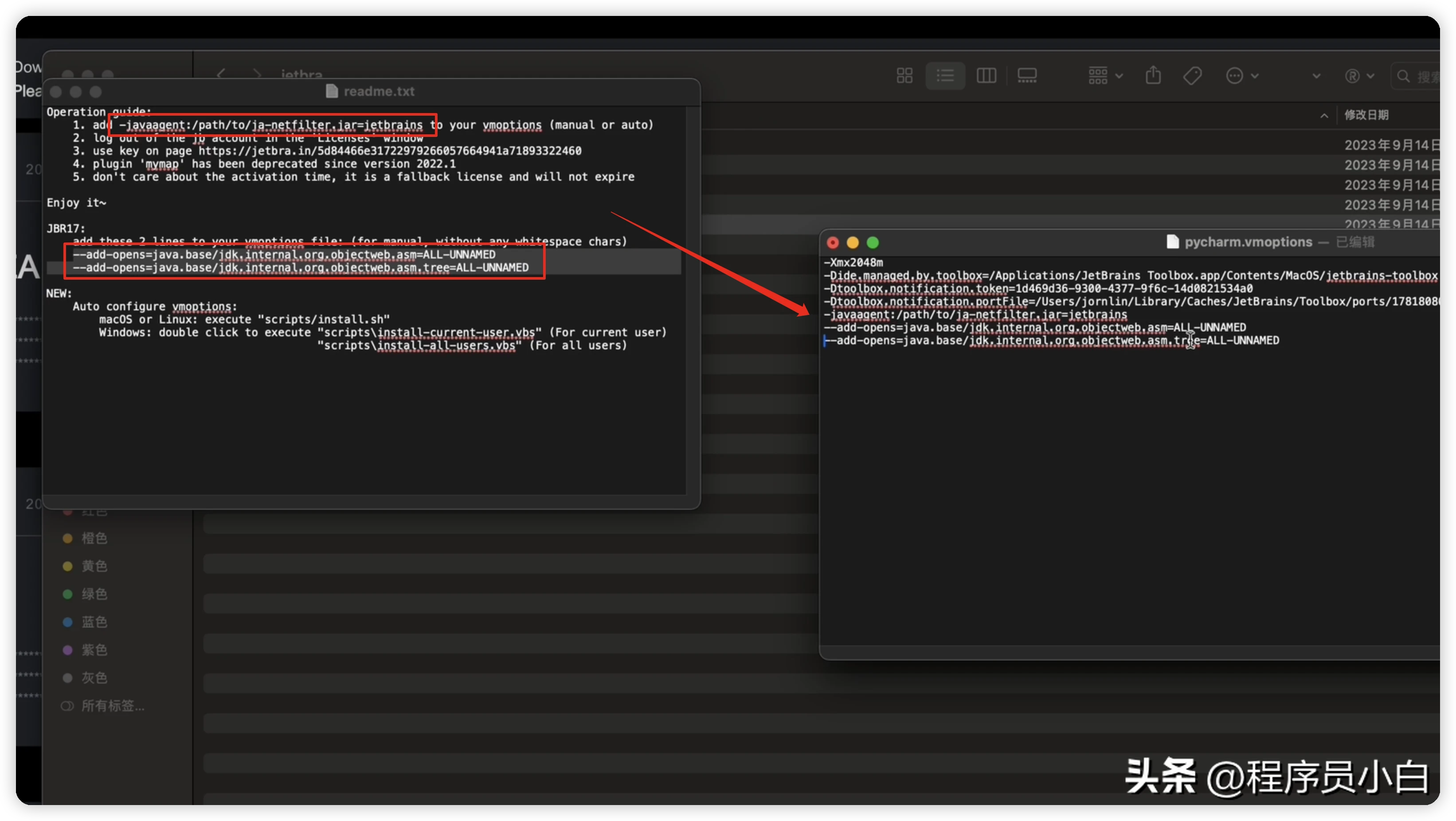Select the 紫色 tag in sidebar
This screenshot has width=1456, height=821.
point(85,650)
